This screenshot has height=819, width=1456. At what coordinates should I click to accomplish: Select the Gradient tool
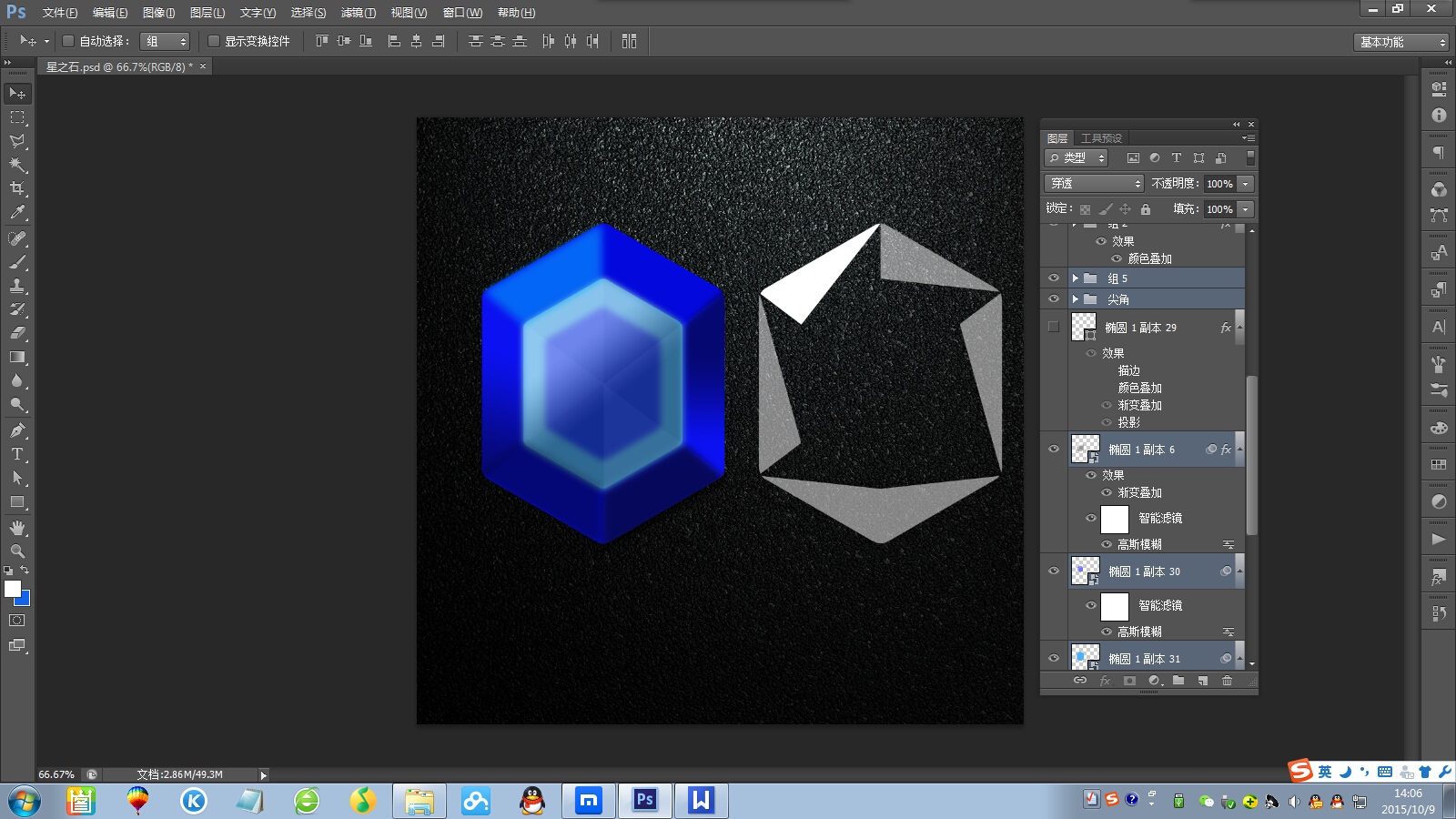pyautogui.click(x=17, y=357)
